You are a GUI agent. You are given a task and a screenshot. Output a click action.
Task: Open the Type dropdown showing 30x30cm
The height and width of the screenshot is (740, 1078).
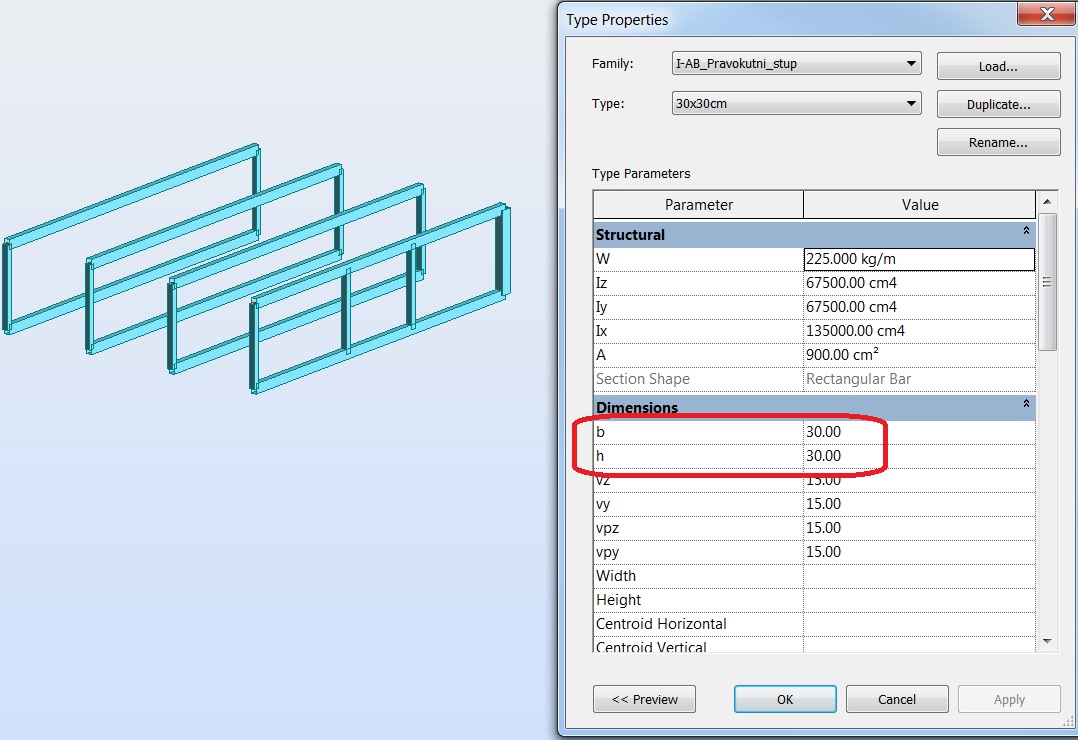[x=911, y=102]
